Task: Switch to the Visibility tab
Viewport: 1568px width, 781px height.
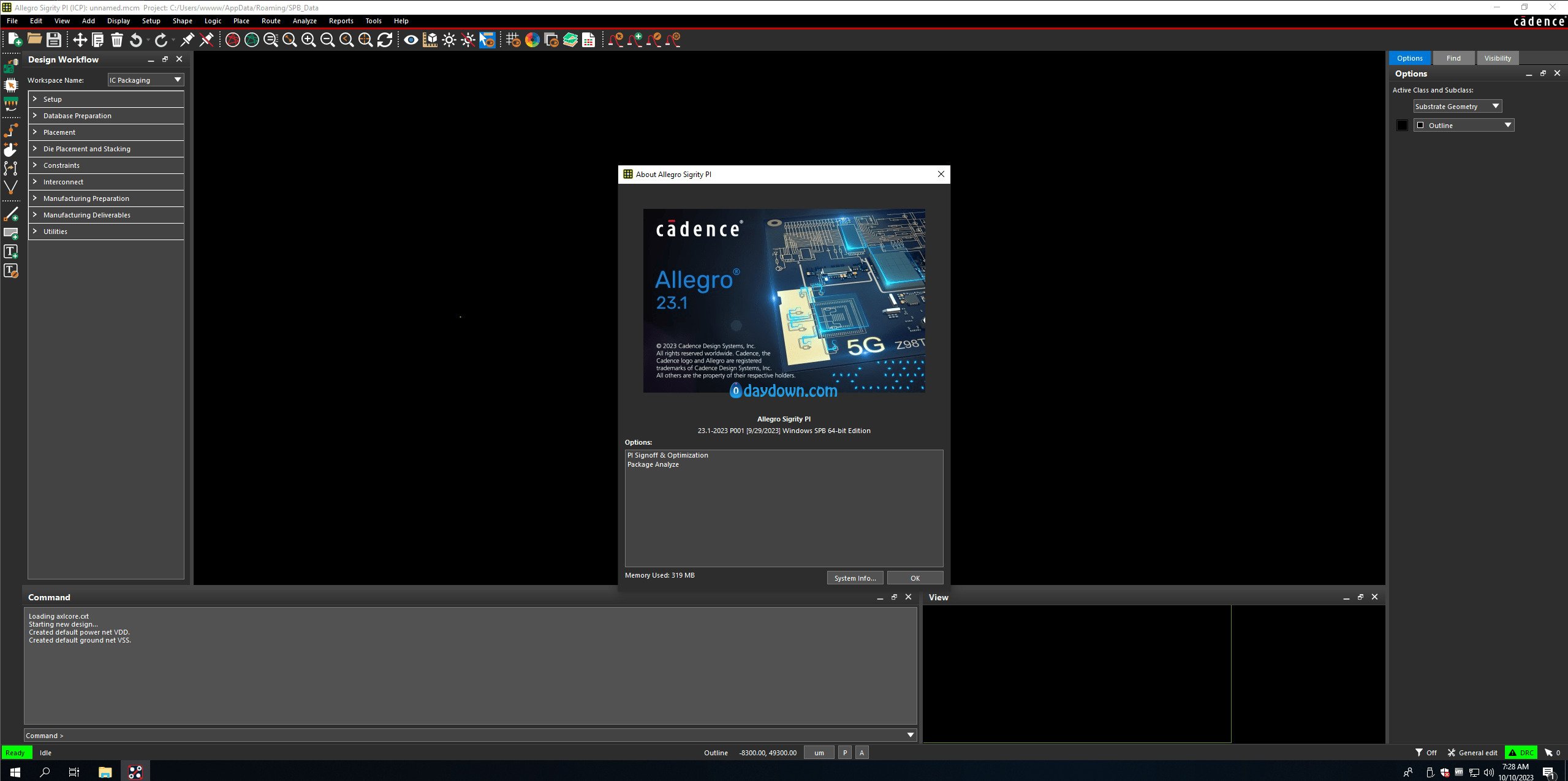Action: [x=1498, y=58]
